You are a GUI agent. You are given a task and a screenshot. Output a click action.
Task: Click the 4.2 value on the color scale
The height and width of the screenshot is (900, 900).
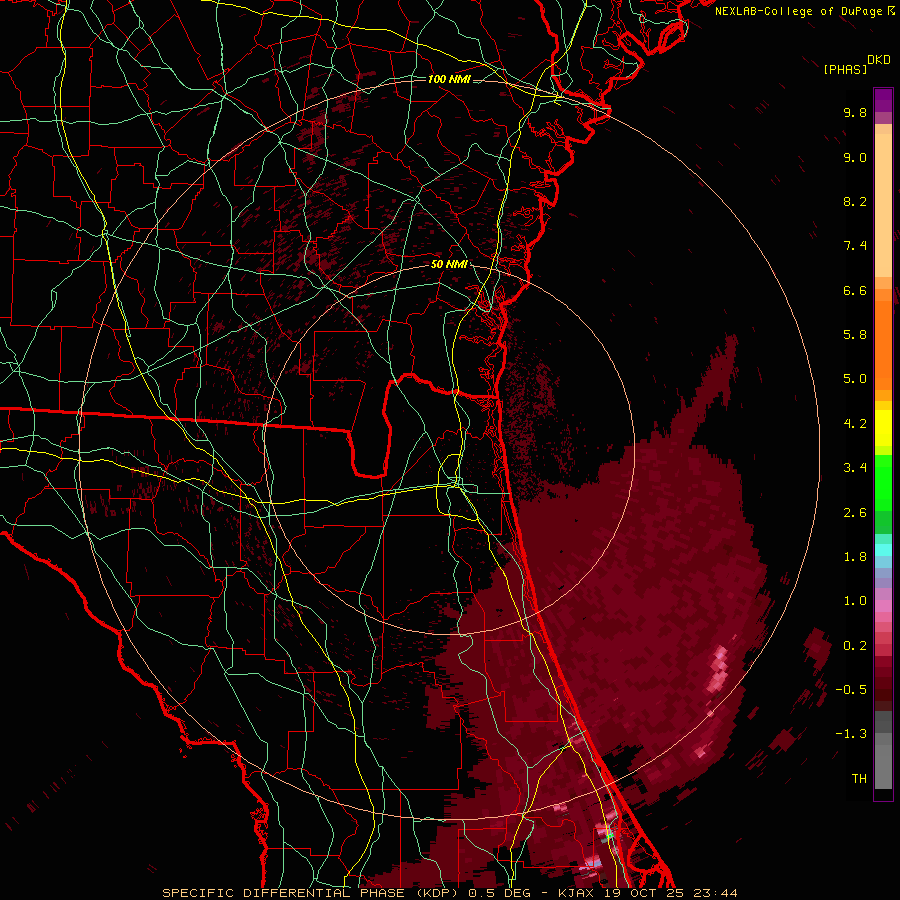pos(855,424)
